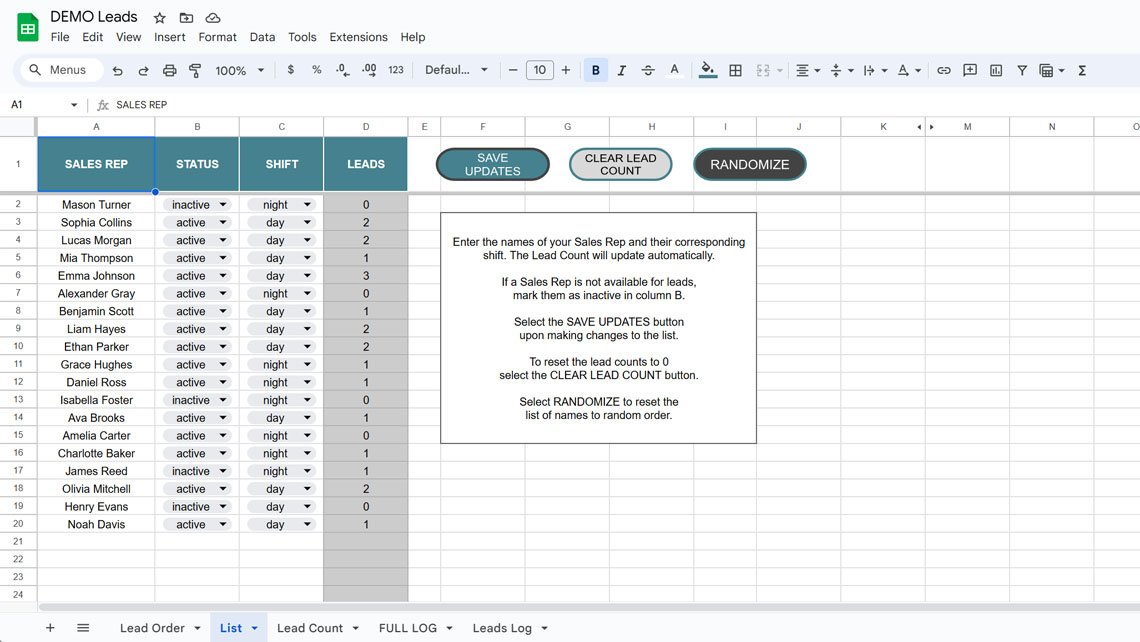Viewport: 1140px width, 642px height.
Task: Open the zoom 100% dropdown
Action: [x=240, y=71]
